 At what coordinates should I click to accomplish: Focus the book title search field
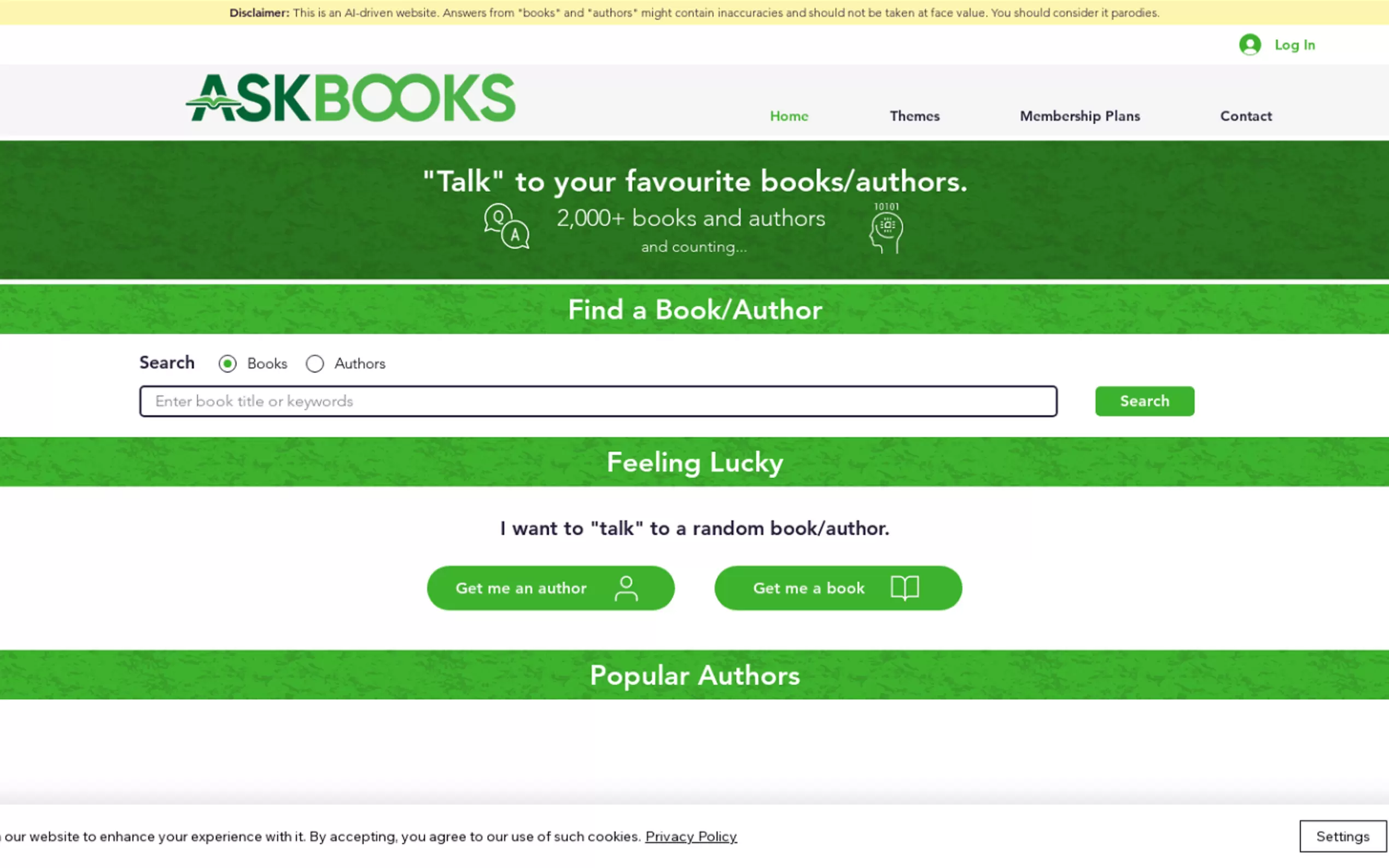(x=598, y=401)
